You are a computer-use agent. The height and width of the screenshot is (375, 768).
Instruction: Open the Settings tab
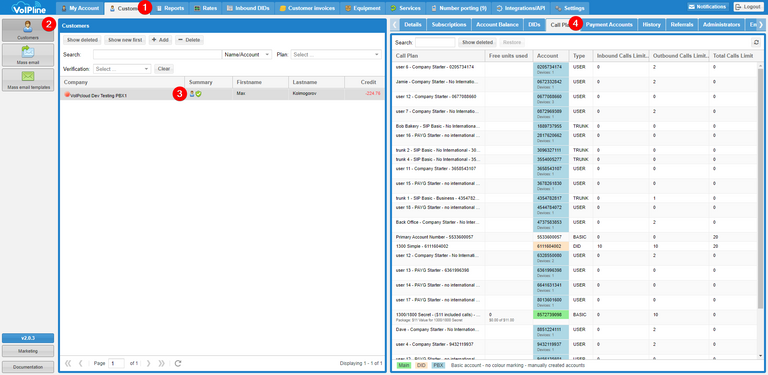coord(570,8)
